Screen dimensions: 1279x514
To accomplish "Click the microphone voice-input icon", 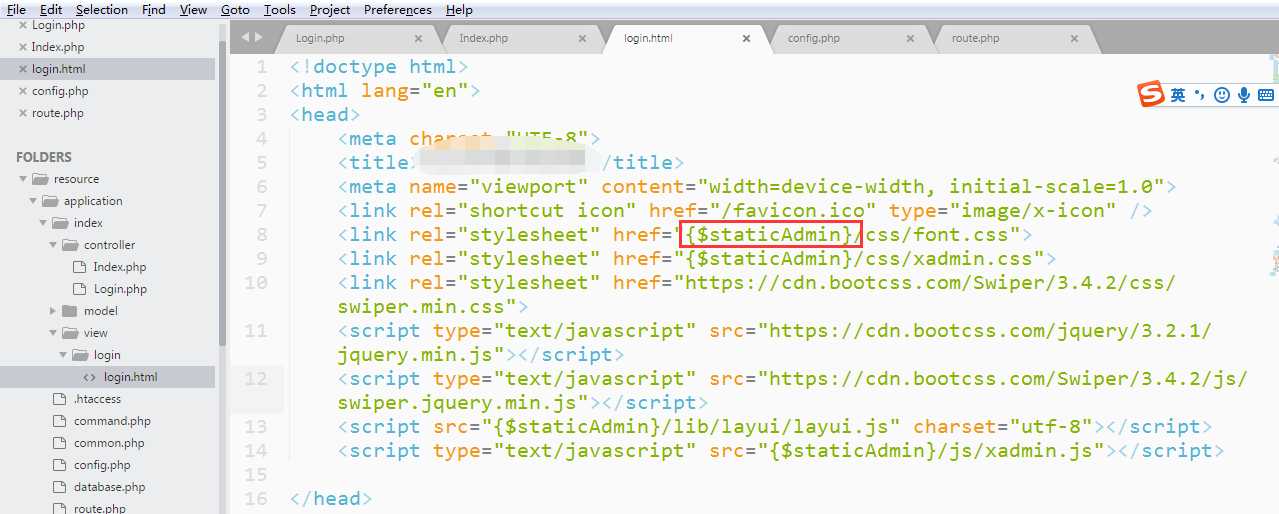I will (1244, 95).
